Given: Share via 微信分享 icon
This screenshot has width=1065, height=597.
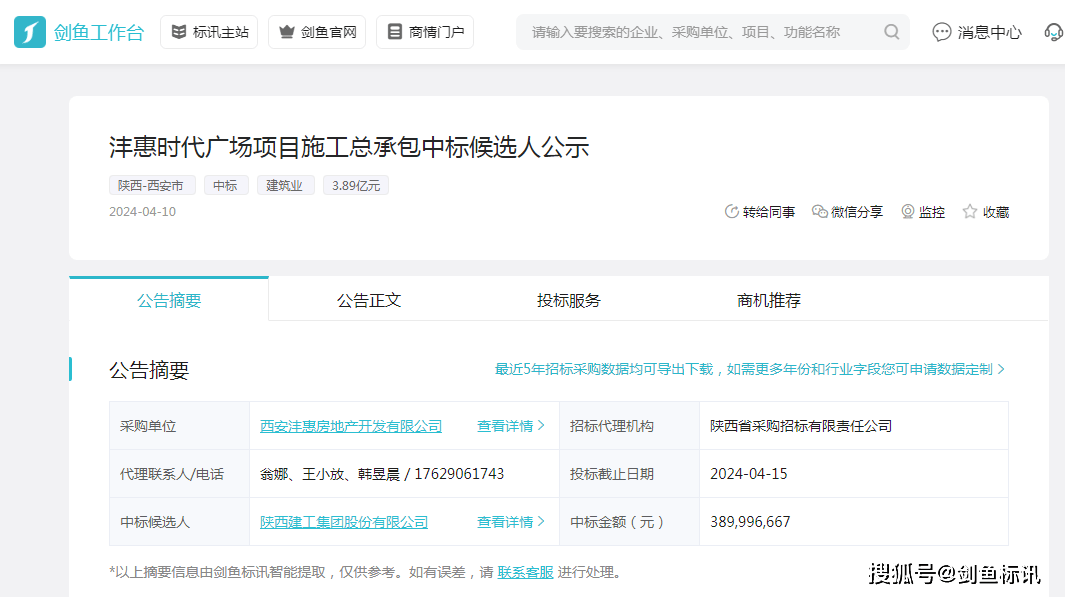Looking at the screenshot, I should [x=820, y=212].
